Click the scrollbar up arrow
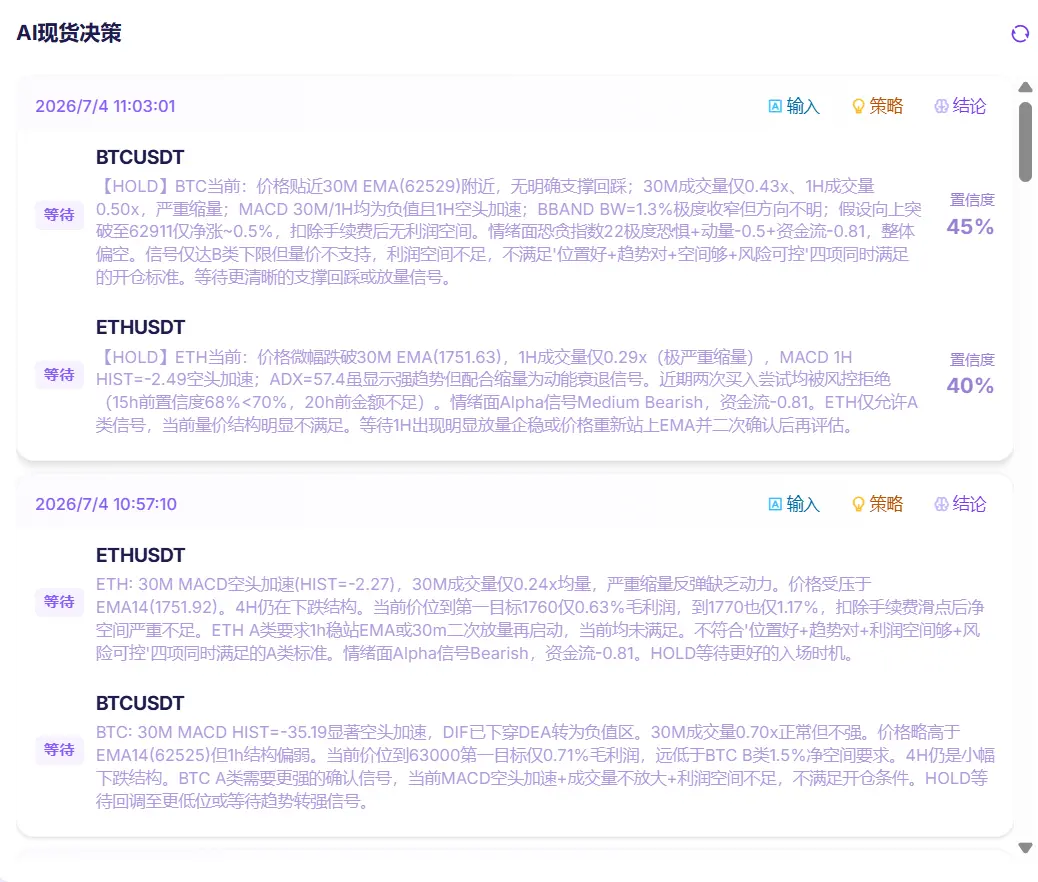This screenshot has width=1038, height=882. 1025,87
